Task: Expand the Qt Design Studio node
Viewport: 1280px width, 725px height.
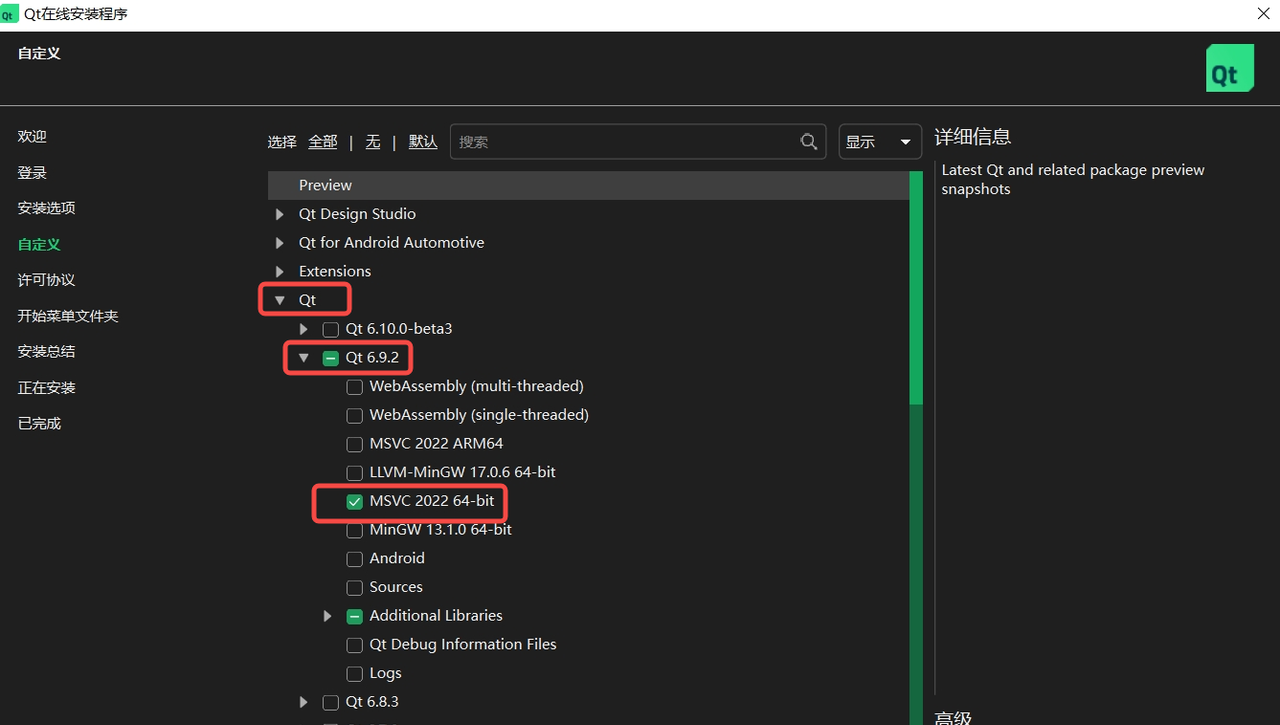Action: point(280,214)
